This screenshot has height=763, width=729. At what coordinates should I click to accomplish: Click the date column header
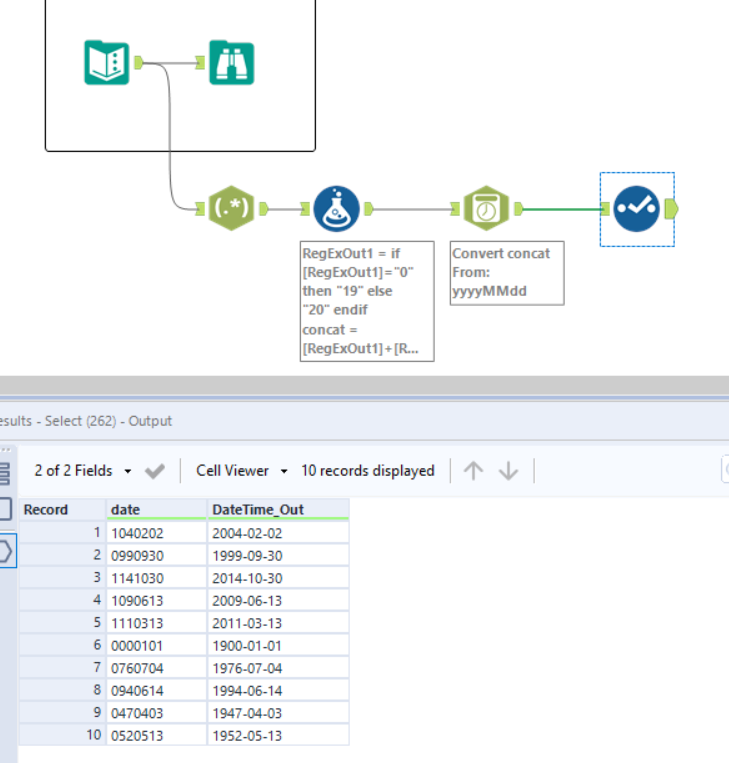coord(157,509)
